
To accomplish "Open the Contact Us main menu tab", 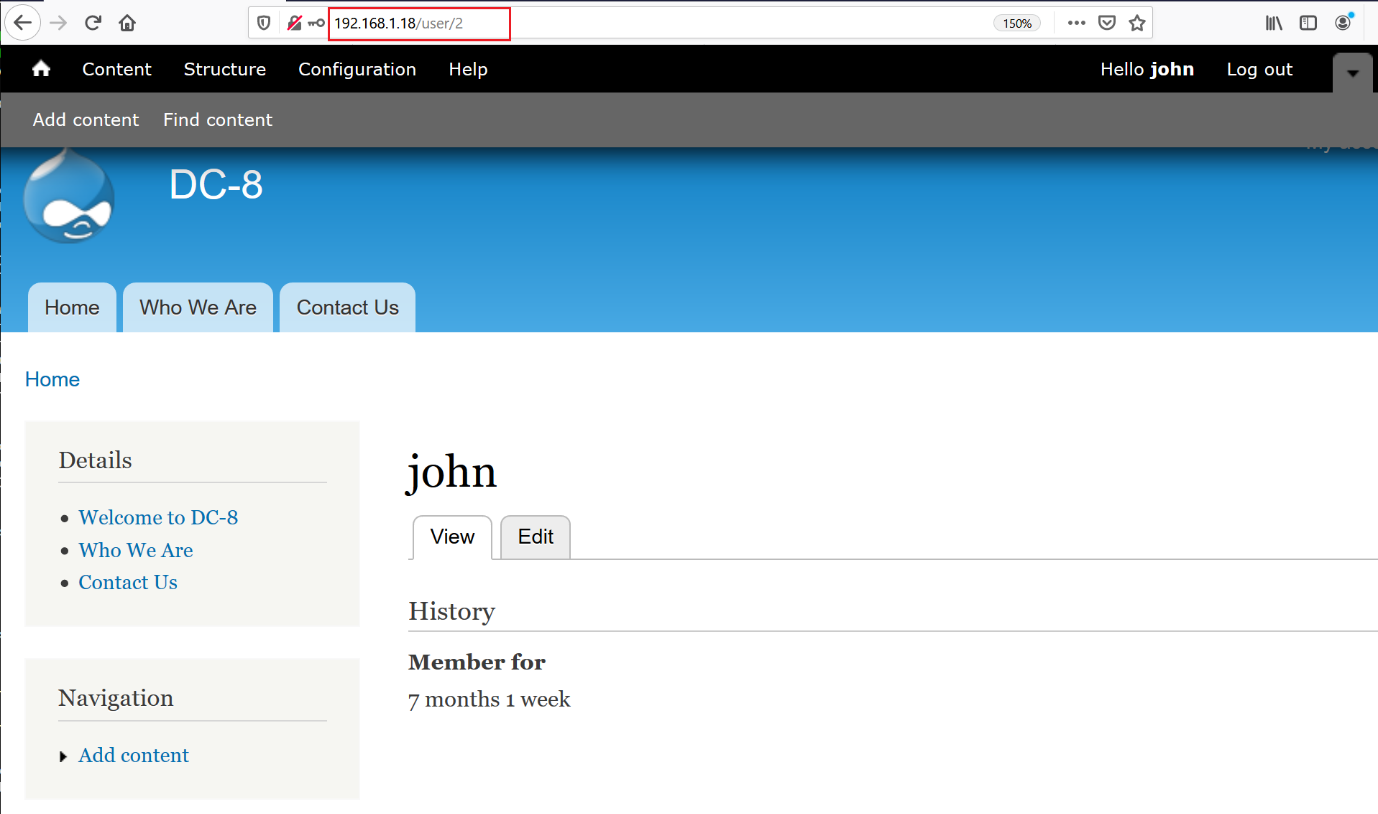I will [347, 308].
